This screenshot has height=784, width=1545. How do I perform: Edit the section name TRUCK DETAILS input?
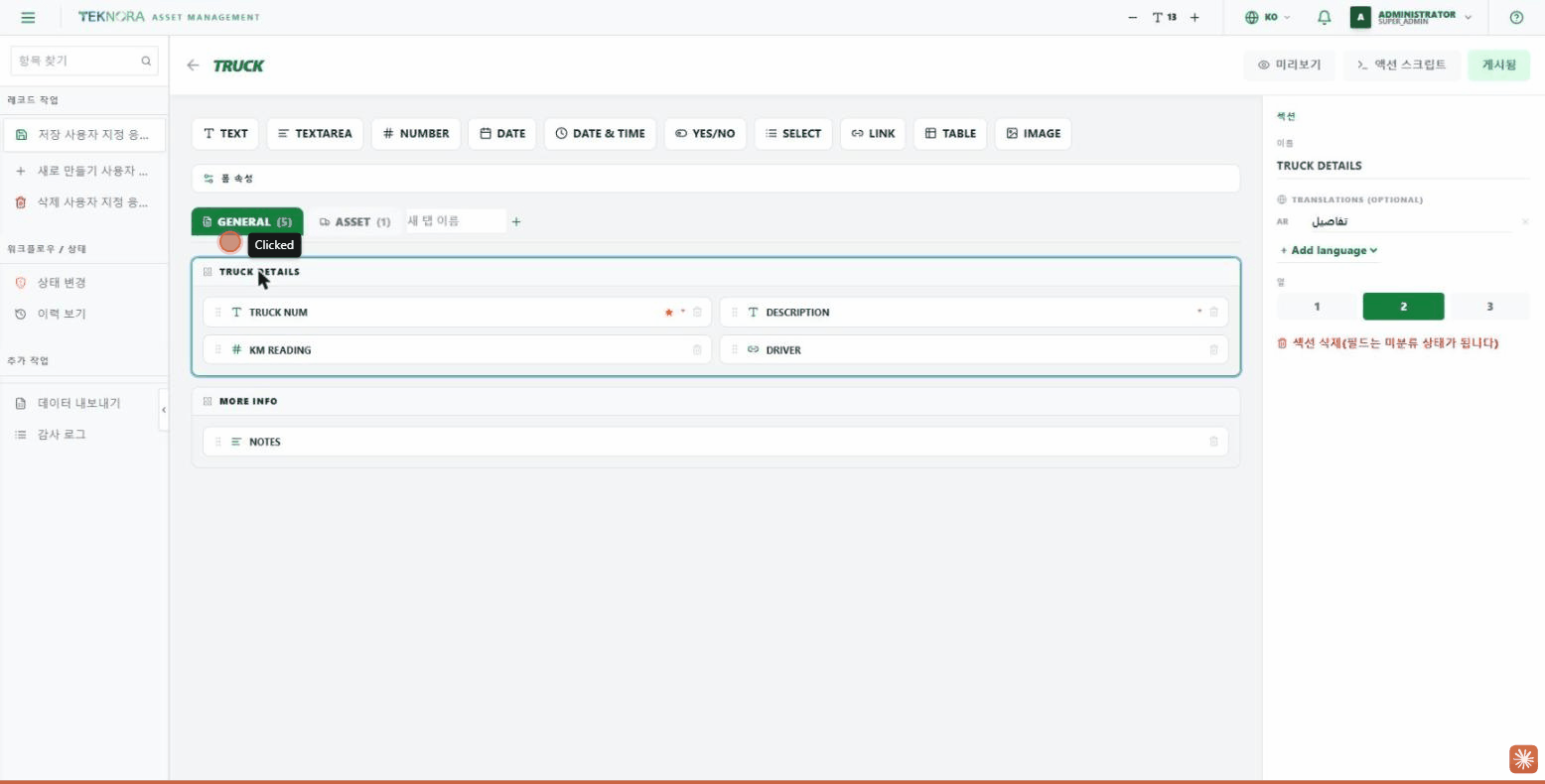[1402, 166]
